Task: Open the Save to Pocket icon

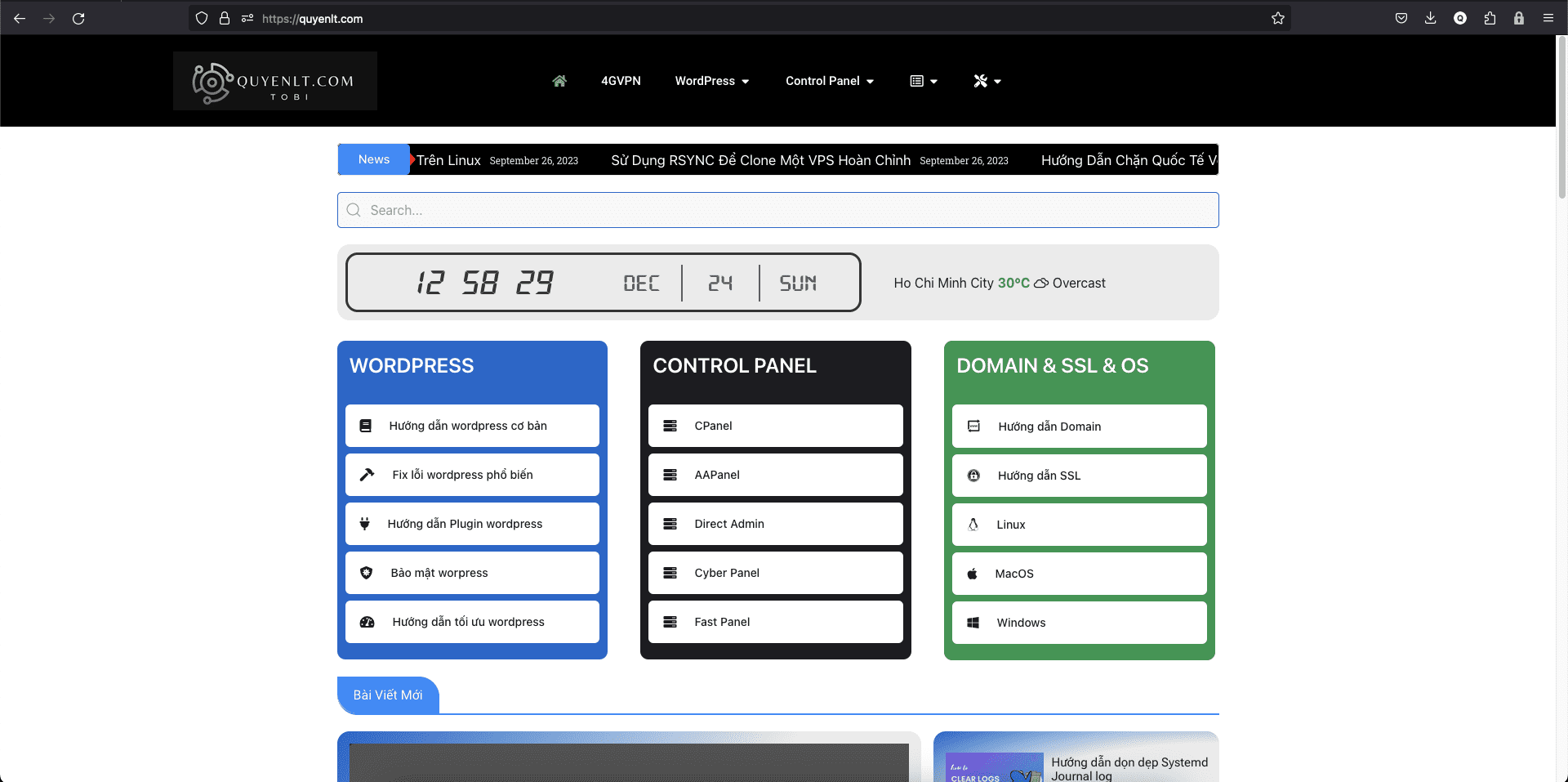Action: pos(1401,18)
